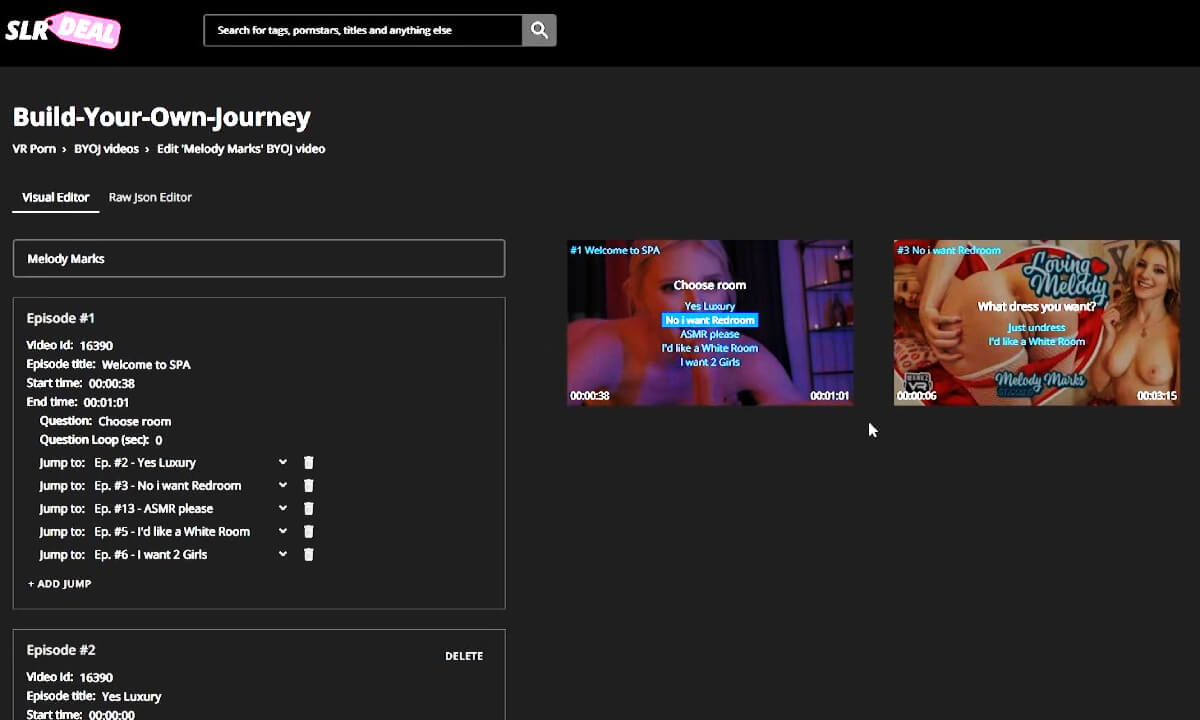Edit Episode title Welcome to SPA
This screenshot has width=1200, height=720.
point(146,364)
